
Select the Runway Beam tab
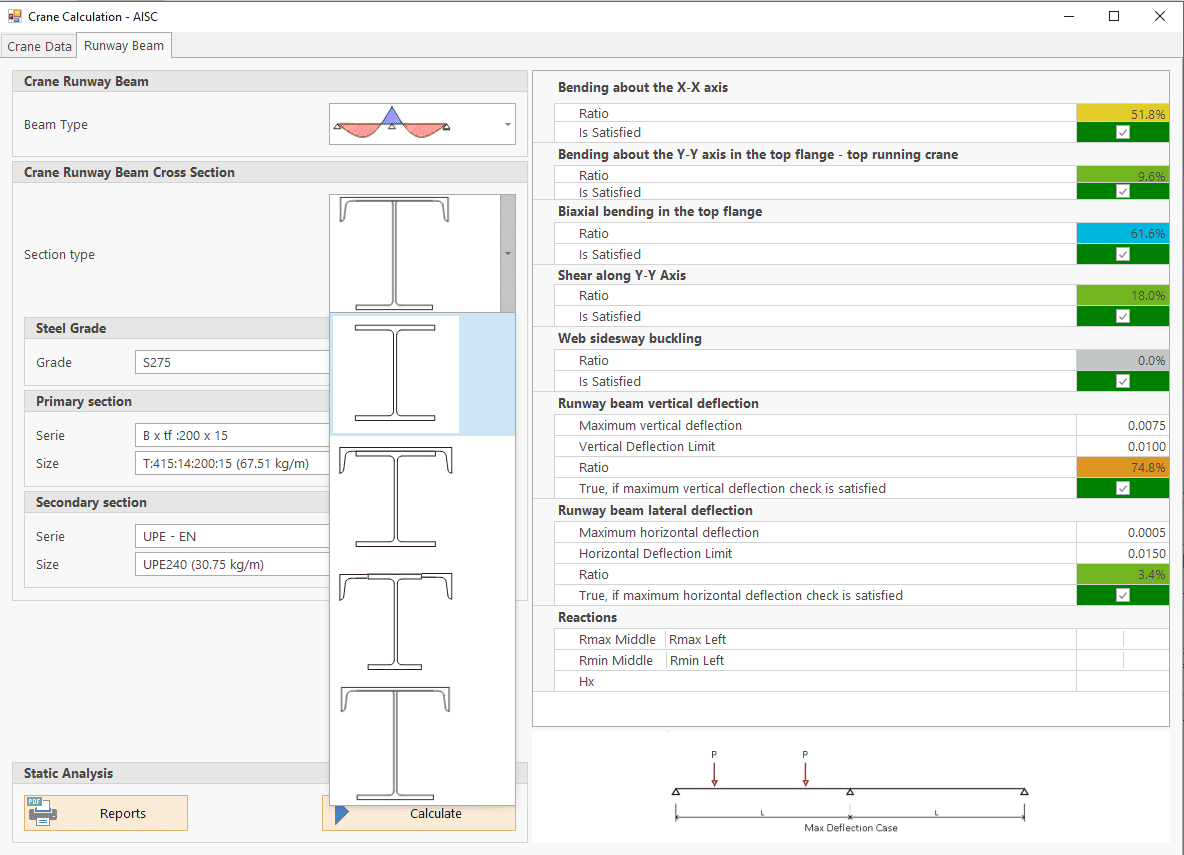click(x=124, y=46)
